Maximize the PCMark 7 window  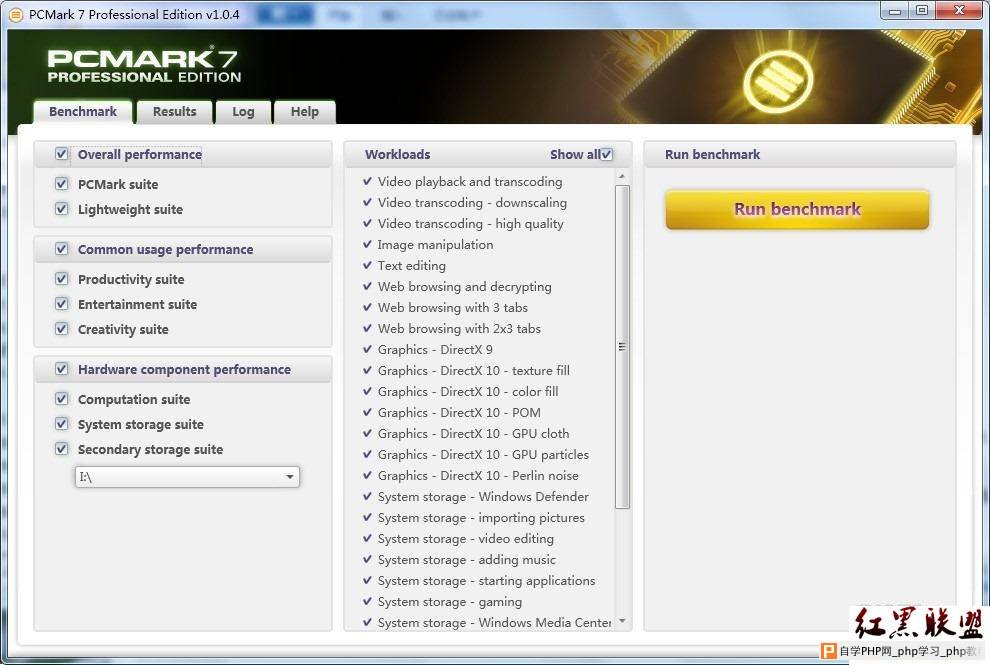921,11
